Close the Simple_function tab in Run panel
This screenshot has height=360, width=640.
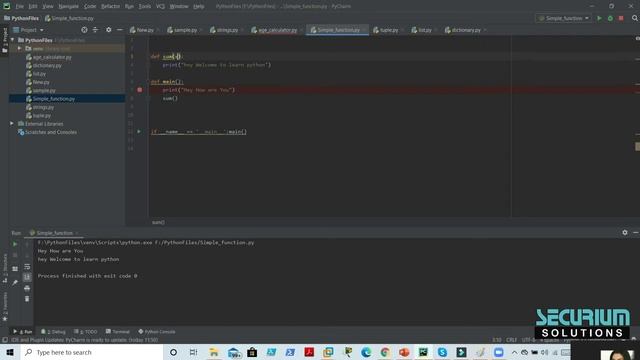pyautogui.click(x=77, y=233)
